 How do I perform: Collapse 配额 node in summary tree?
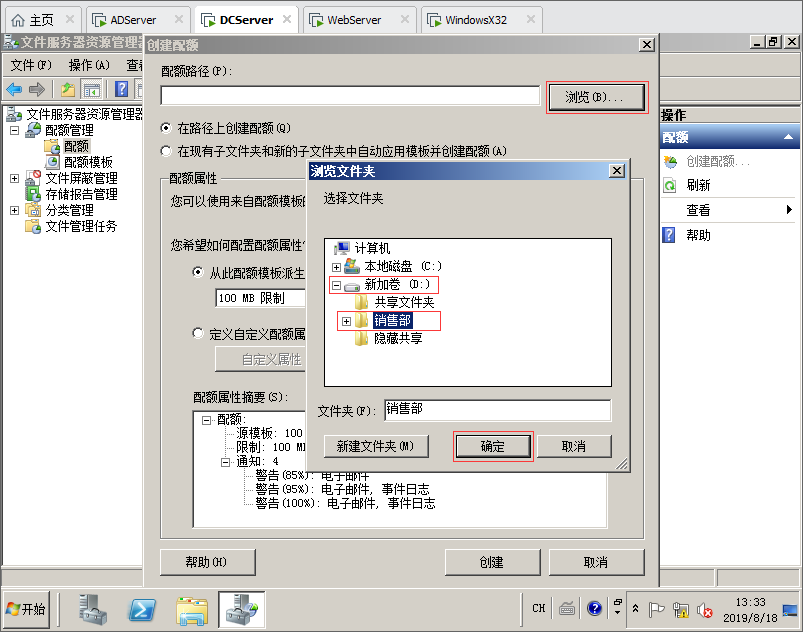[206, 420]
